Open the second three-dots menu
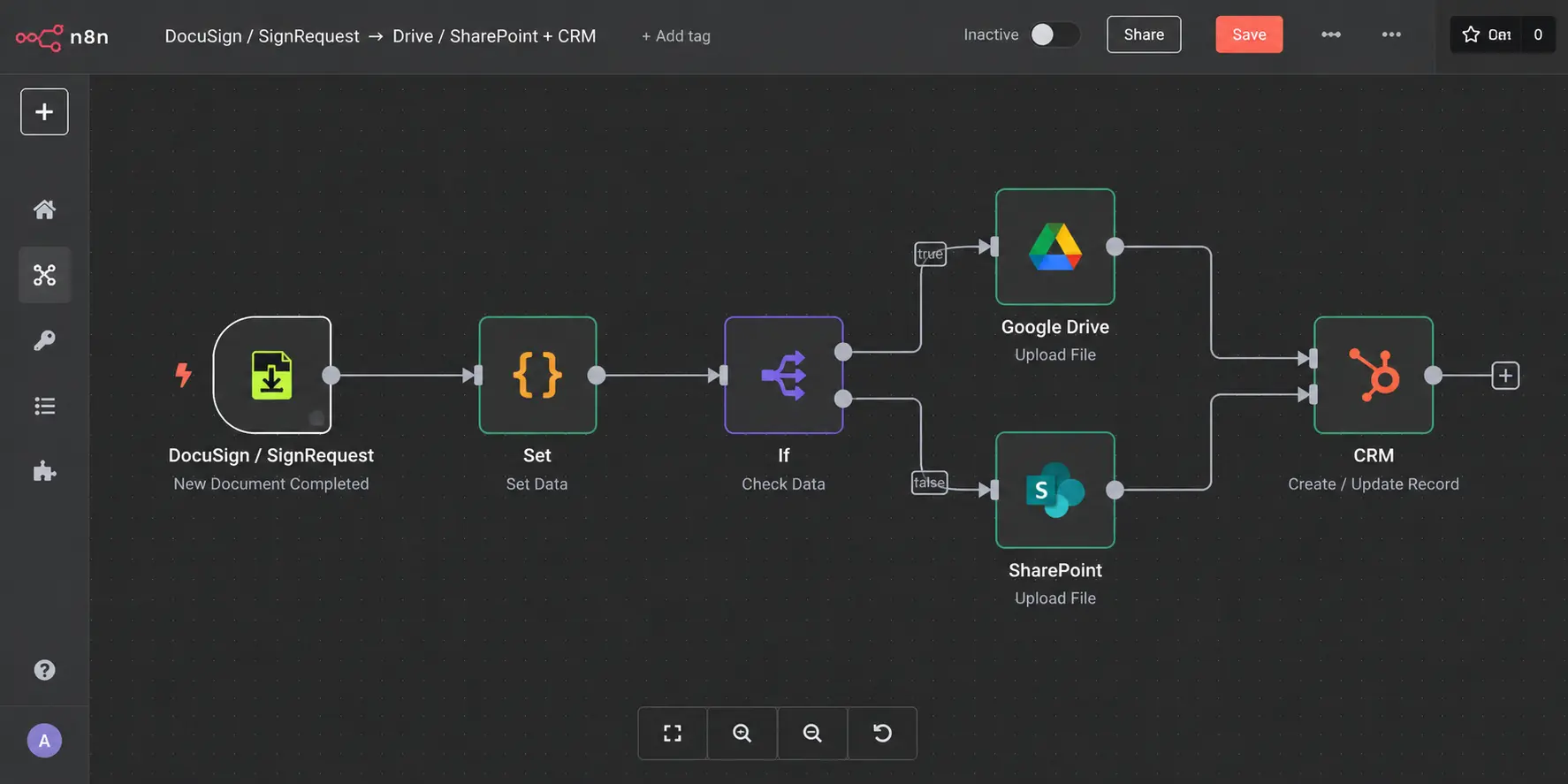The height and width of the screenshot is (784, 1568). tap(1391, 34)
